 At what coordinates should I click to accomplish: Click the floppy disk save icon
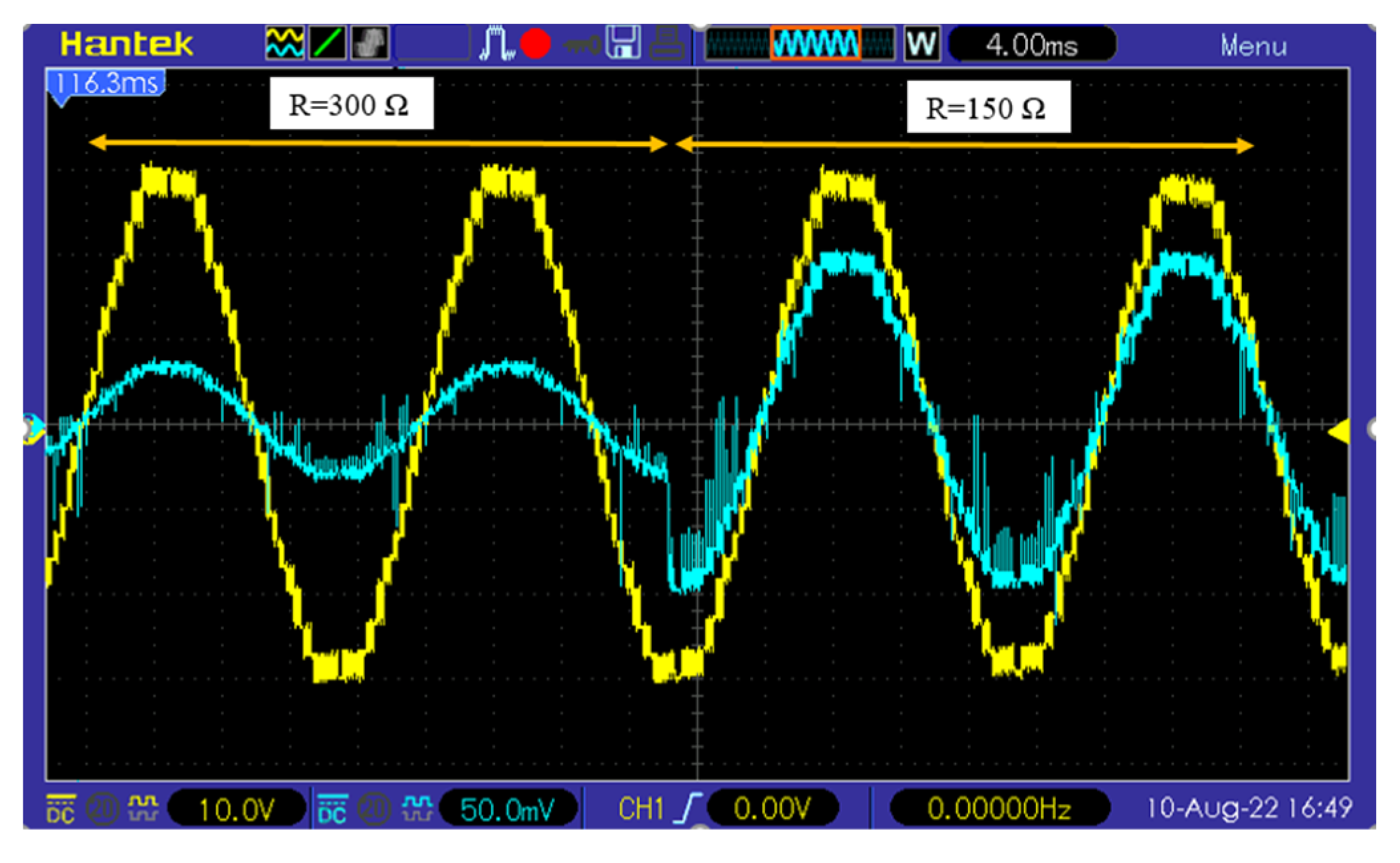pos(624,43)
